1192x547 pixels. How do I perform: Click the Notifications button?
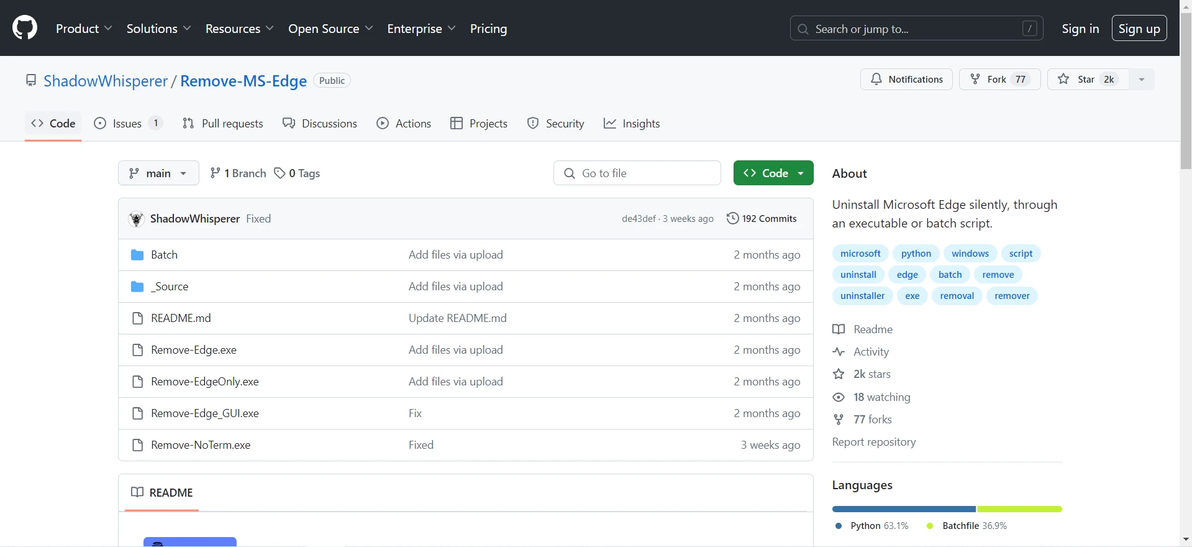point(906,80)
